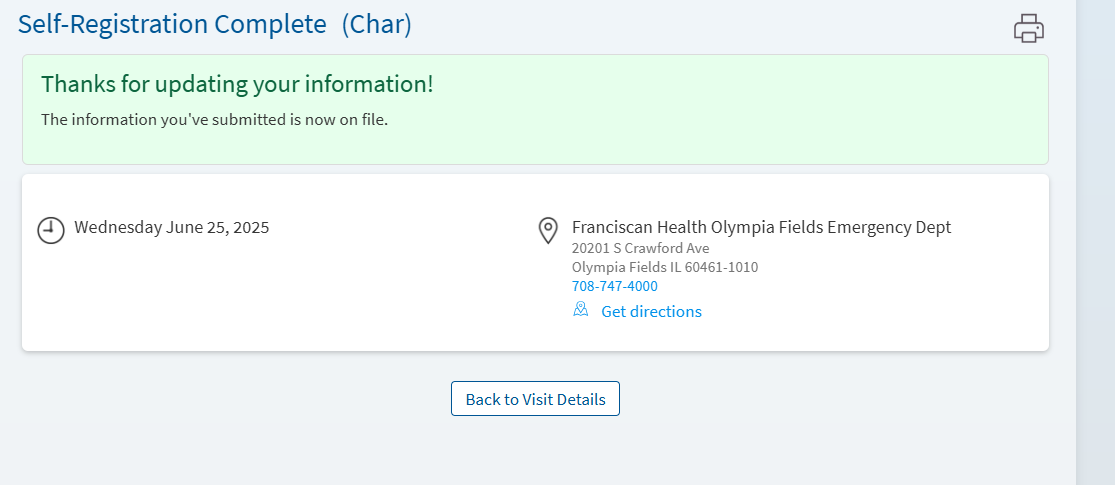Click the Self-Registration Complete heading
This screenshot has height=485, width=1115.
172,24
